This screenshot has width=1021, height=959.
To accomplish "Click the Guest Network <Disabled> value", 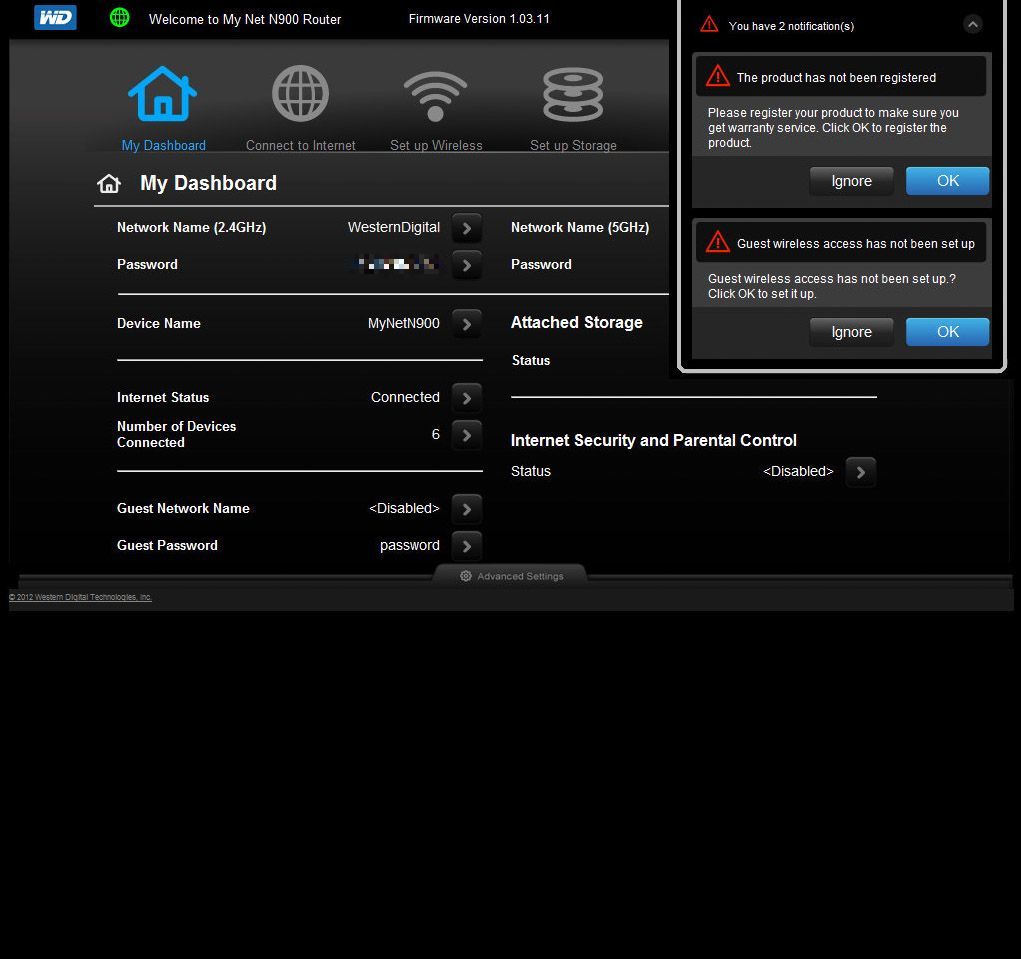I will point(404,508).
